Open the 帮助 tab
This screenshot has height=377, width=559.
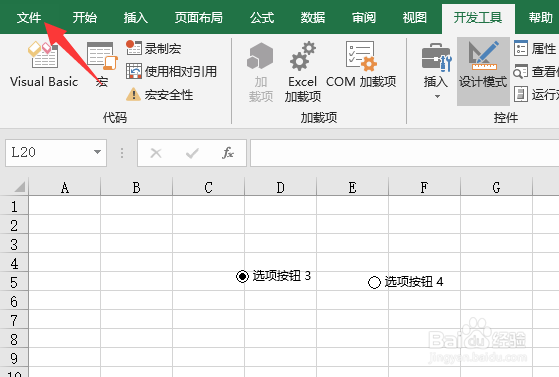pyautogui.click(x=540, y=17)
